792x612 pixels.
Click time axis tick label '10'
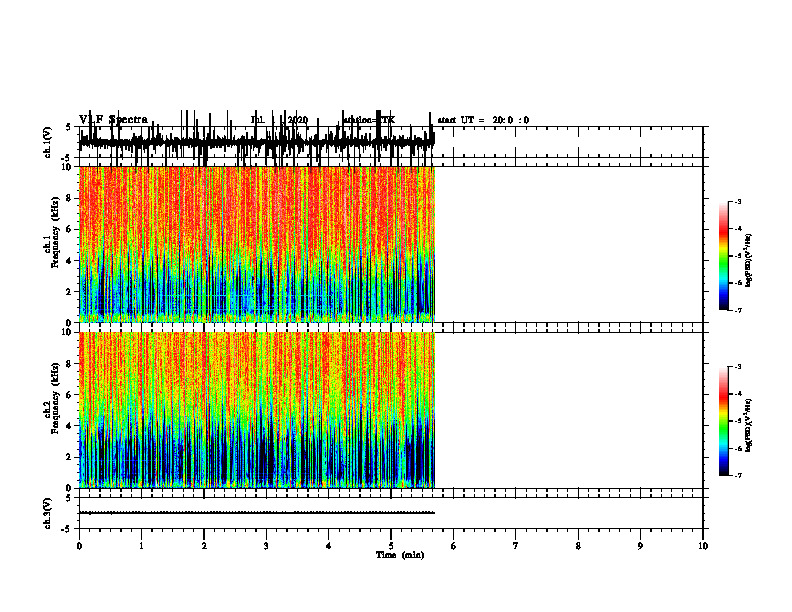(703, 546)
